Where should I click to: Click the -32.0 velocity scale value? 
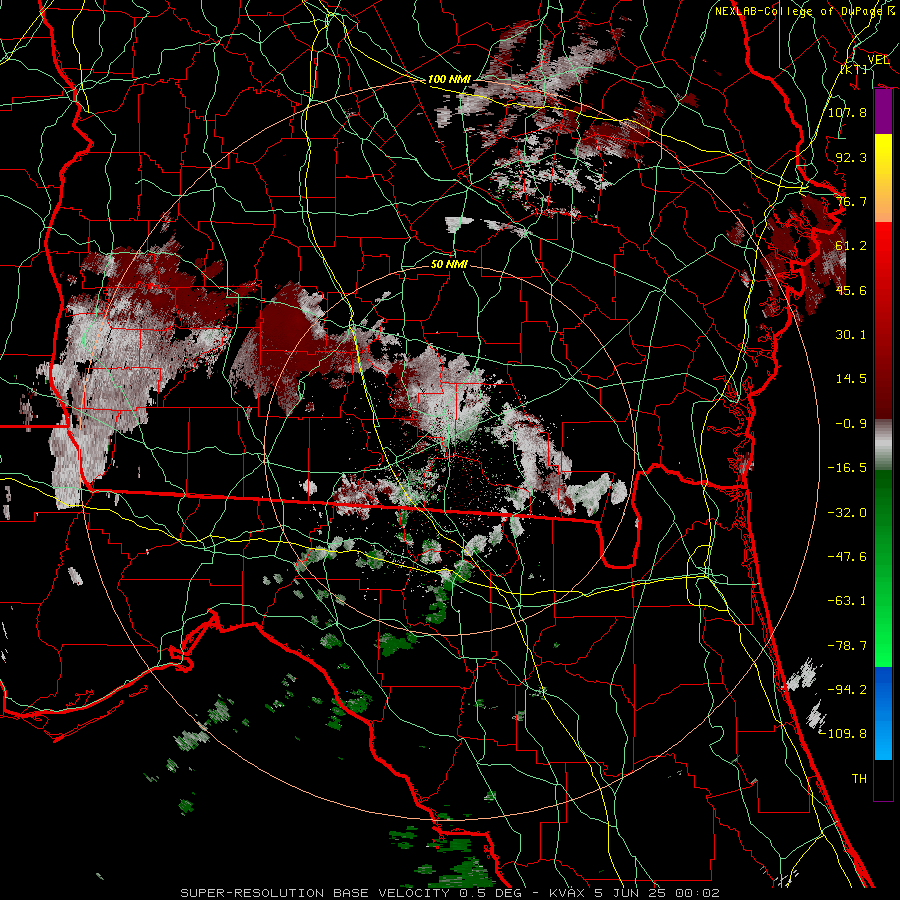tap(847, 513)
